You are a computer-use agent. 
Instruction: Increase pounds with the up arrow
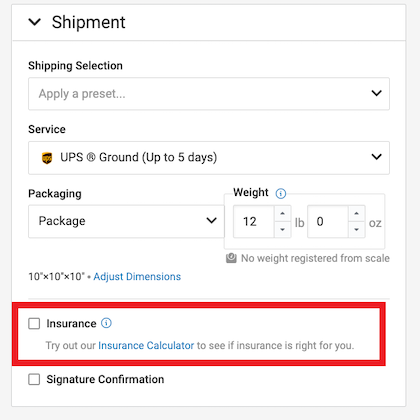pos(283,213)
